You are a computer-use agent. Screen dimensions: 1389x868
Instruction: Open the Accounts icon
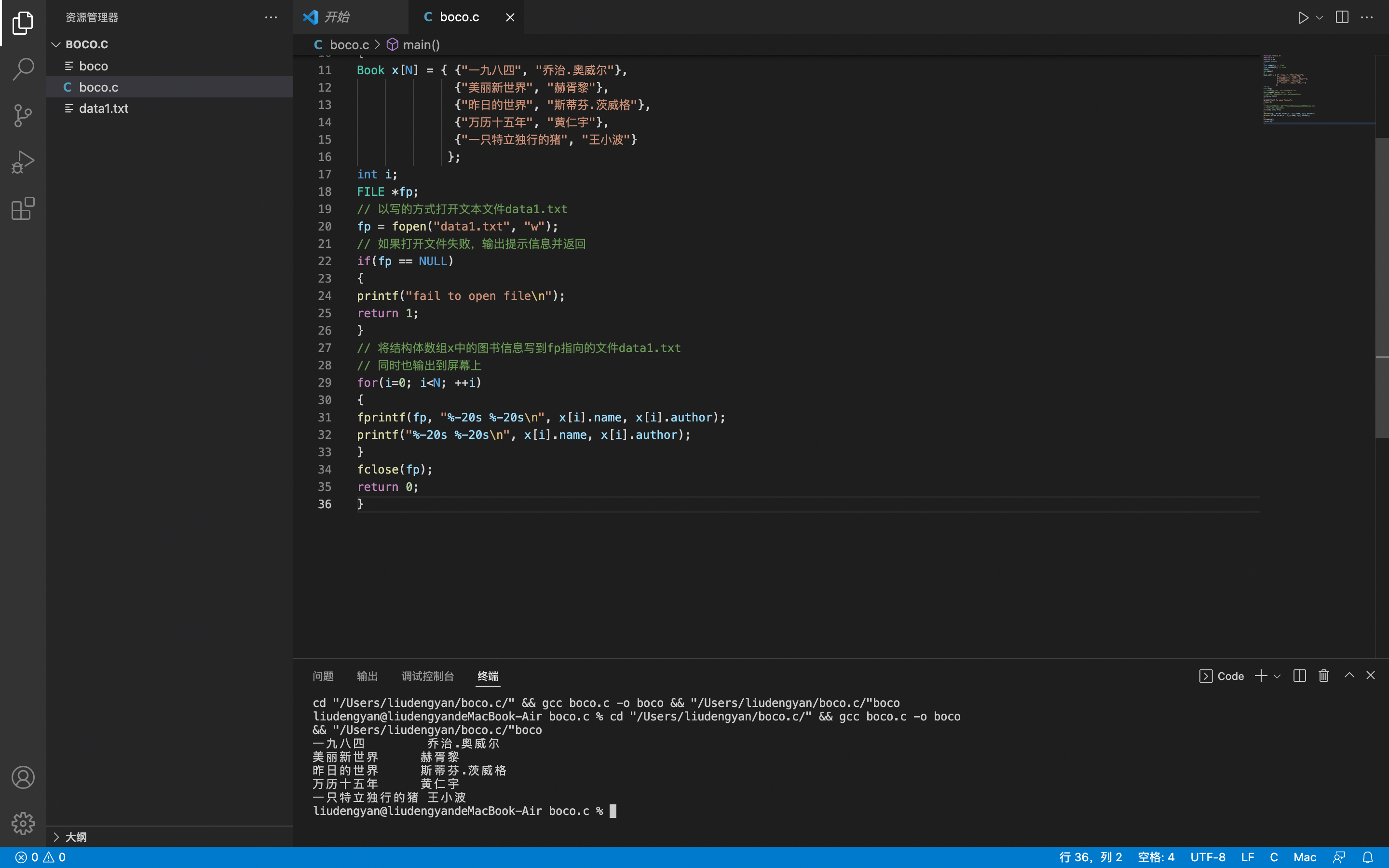23,777
